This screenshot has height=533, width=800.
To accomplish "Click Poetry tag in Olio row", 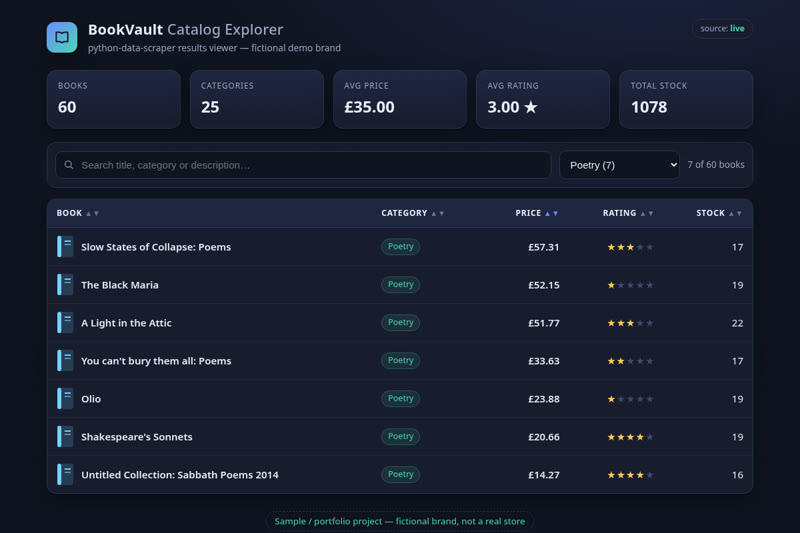I will pos(401,398).
